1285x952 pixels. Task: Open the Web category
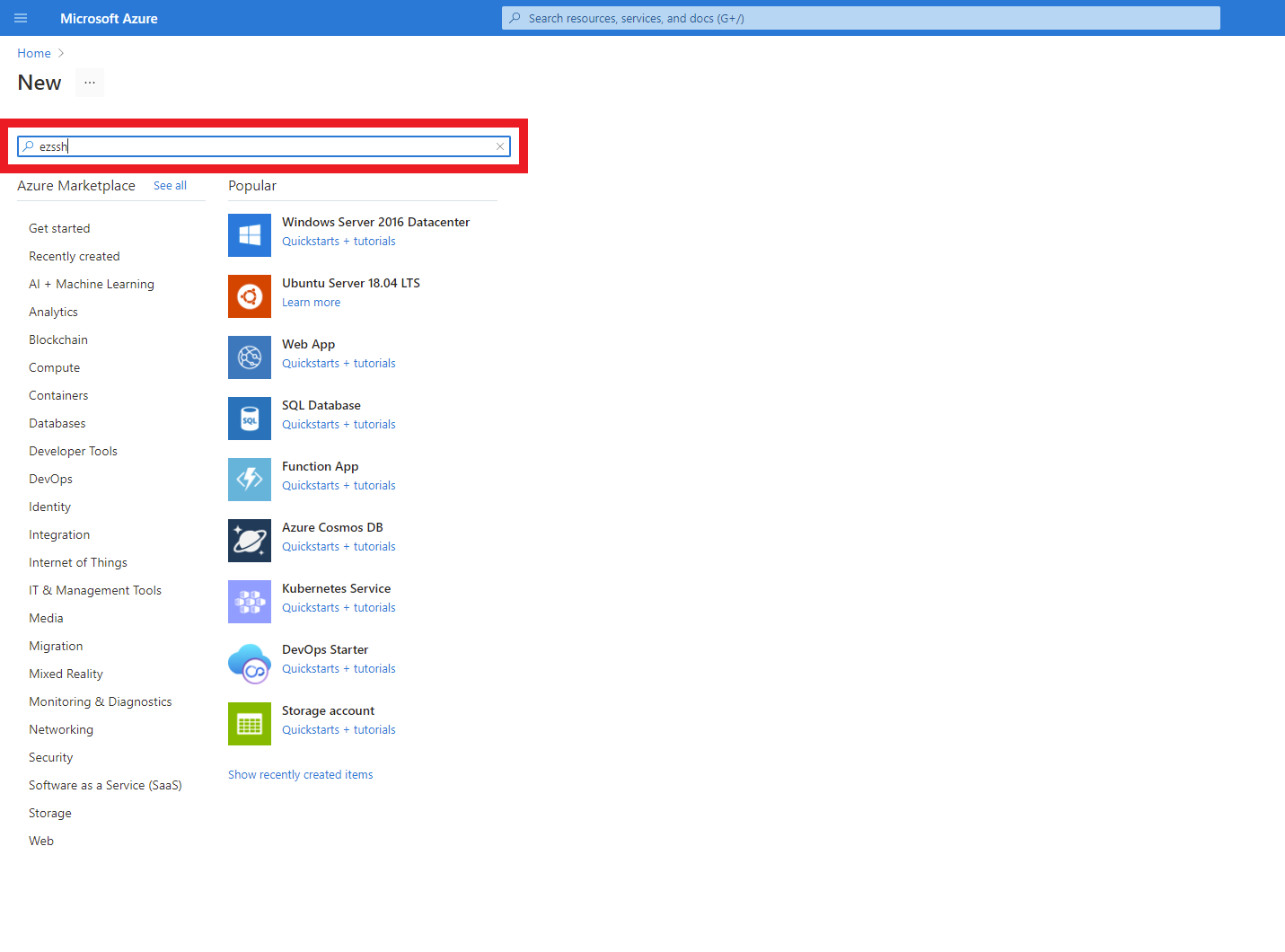[41, 841]
